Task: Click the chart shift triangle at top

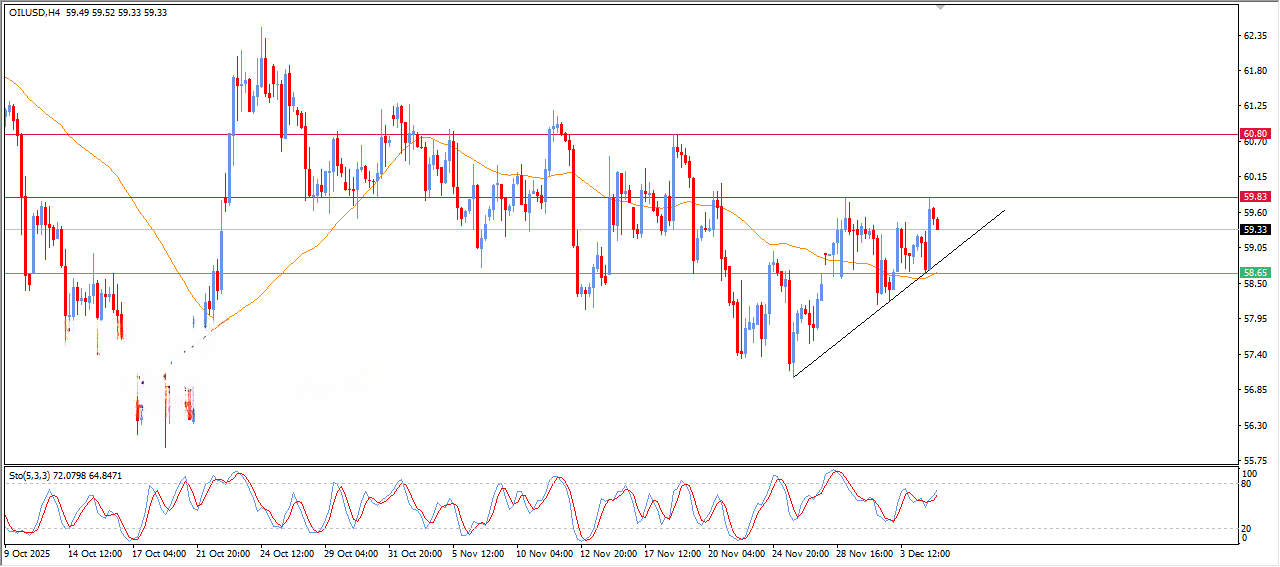Action: (x=939, y=6)
